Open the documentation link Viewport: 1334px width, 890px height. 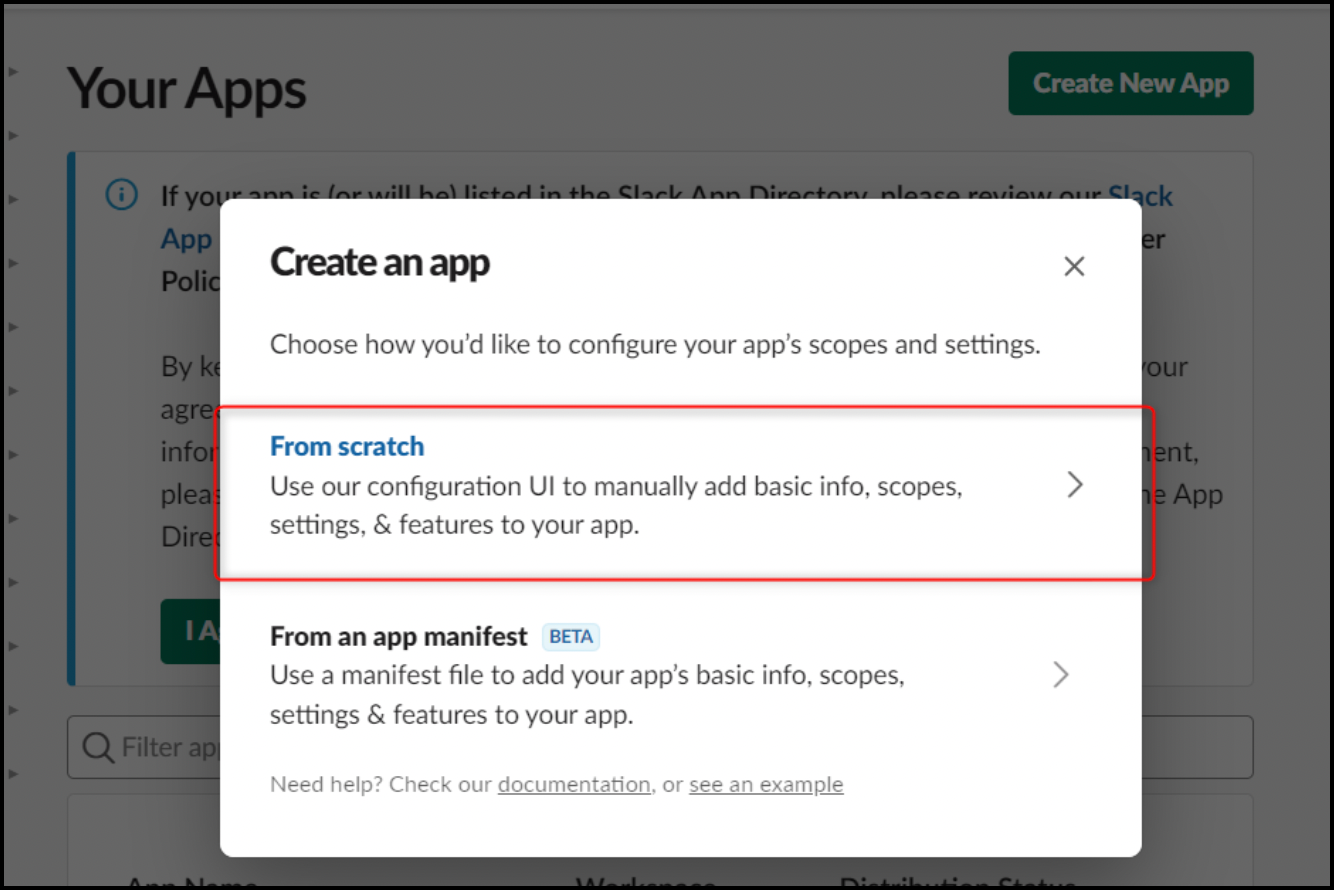574,784
